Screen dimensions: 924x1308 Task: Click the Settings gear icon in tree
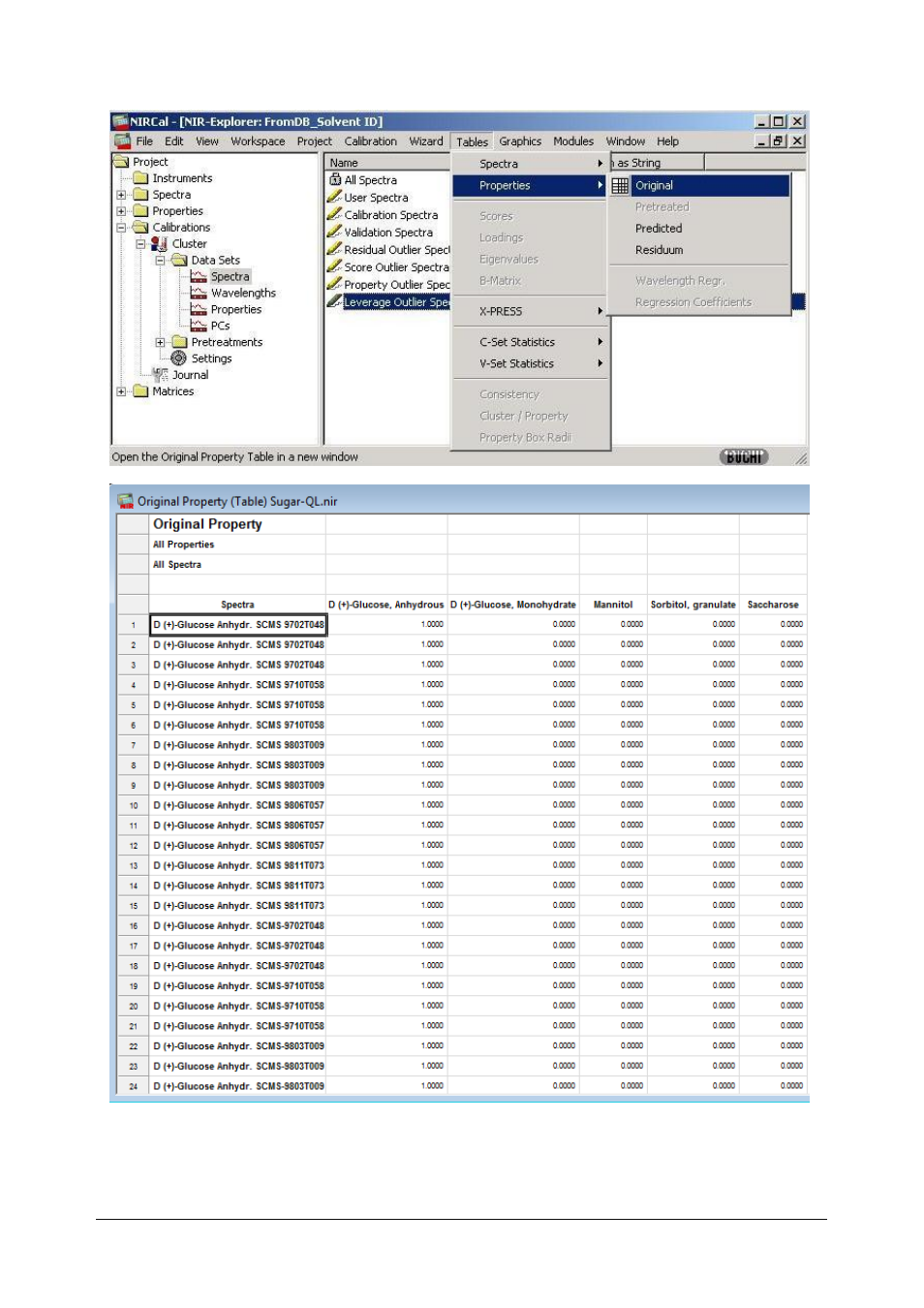tap(179, 358)
